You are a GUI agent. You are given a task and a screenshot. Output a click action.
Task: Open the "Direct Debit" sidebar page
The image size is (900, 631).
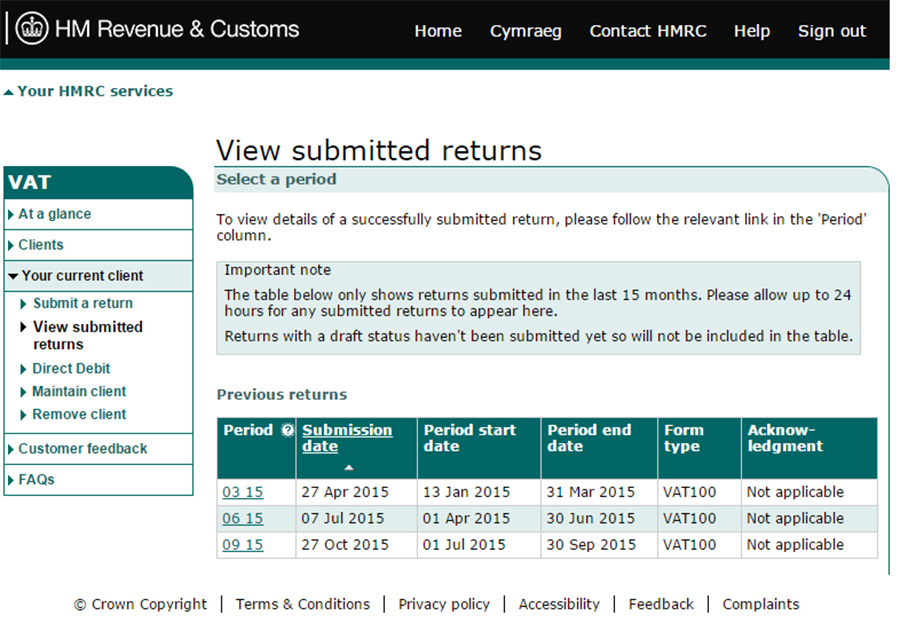click(x=68, y=369)
